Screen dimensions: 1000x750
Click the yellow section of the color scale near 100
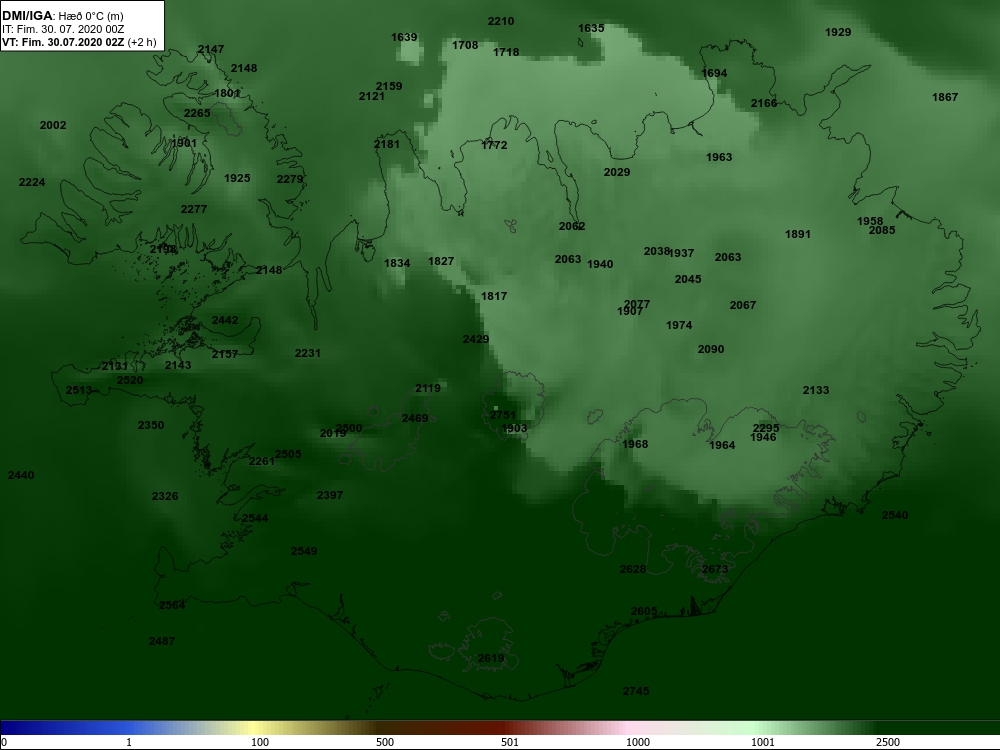tap(255, 728)
